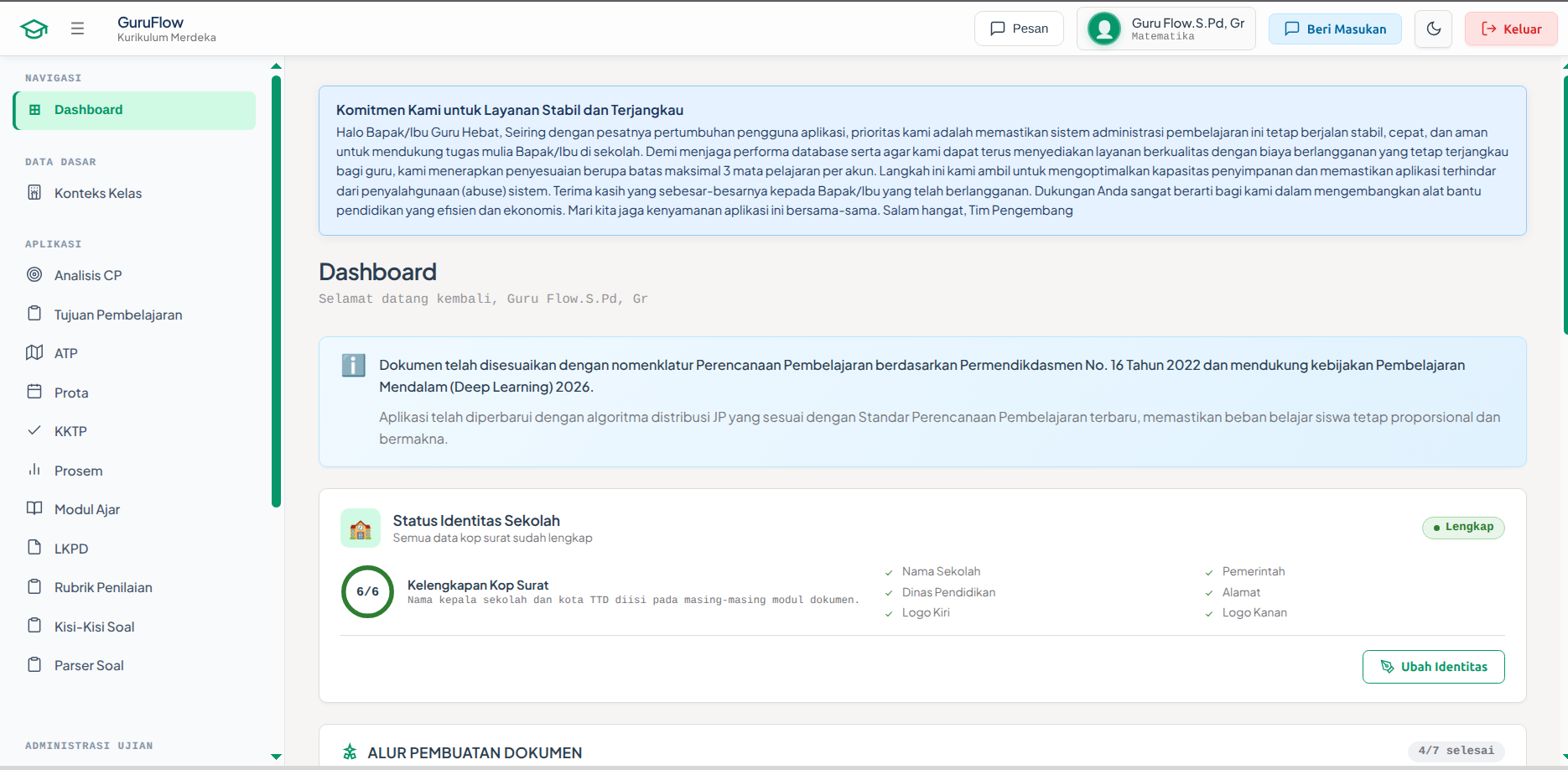Click the sidebar scroll down arrow
This screenshot has width=1568, height=770.
pos(276,757)
